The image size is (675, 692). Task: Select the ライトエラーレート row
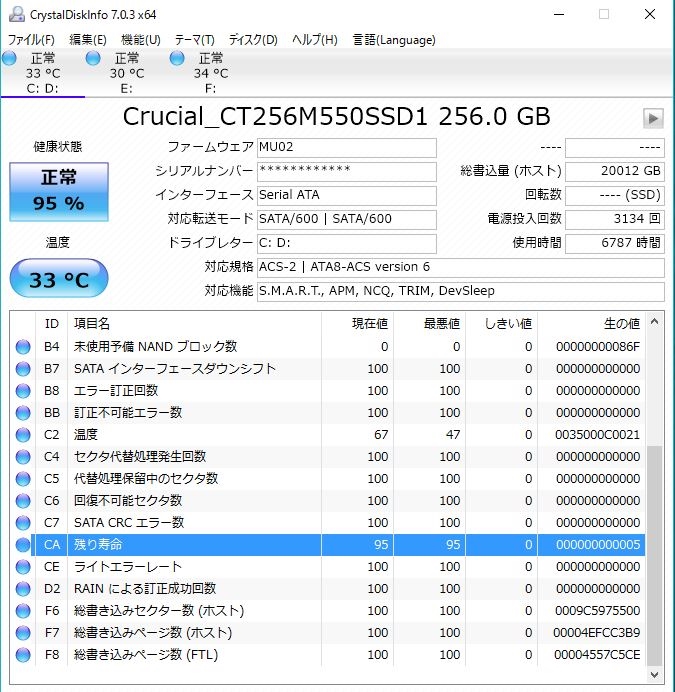(328, 567)
